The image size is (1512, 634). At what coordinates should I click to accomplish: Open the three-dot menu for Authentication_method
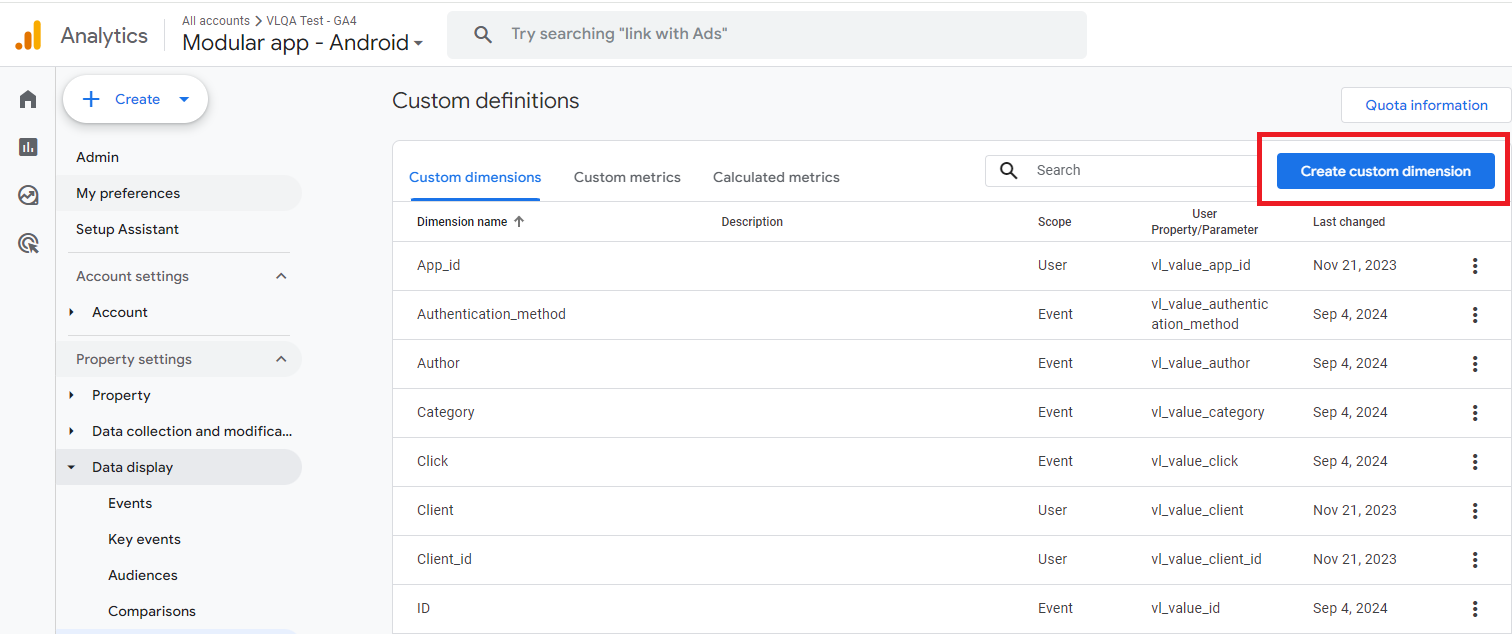point(1475,315)
